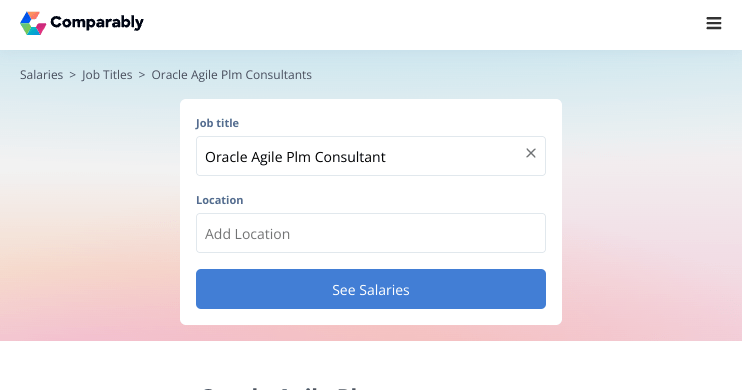Click the See Salaries button
Image resolution: width=742 pixels, height=390 pixels.
pos(371,289)
